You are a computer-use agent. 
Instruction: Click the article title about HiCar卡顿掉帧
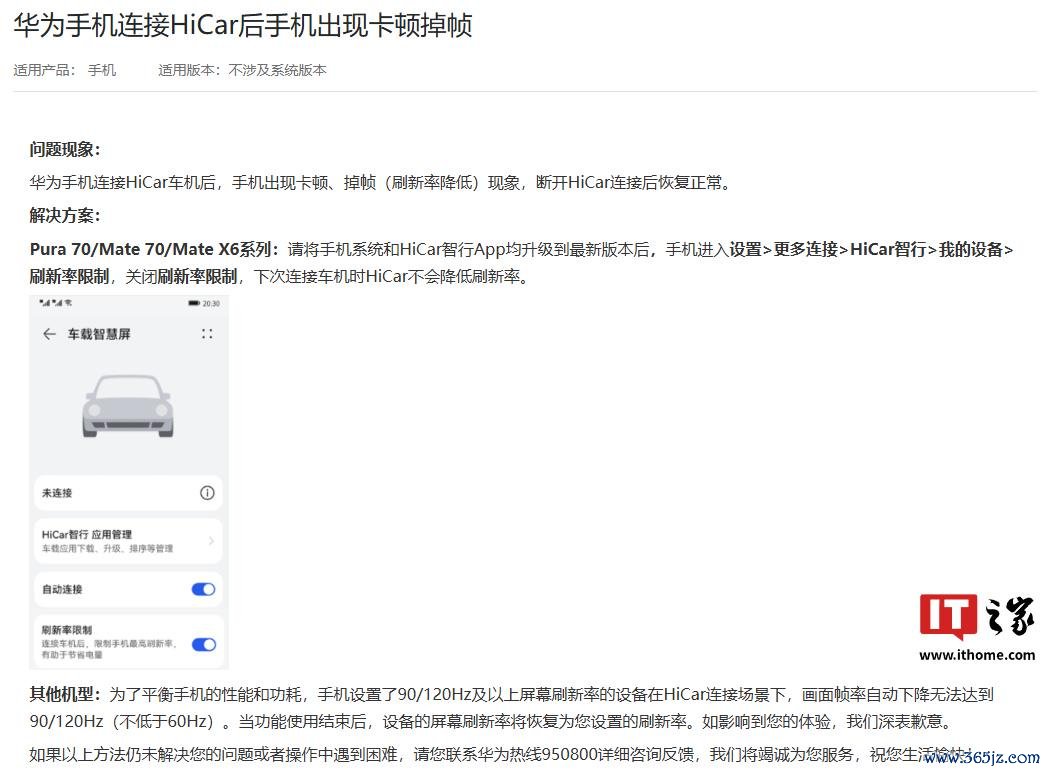[x=243, y=25]
